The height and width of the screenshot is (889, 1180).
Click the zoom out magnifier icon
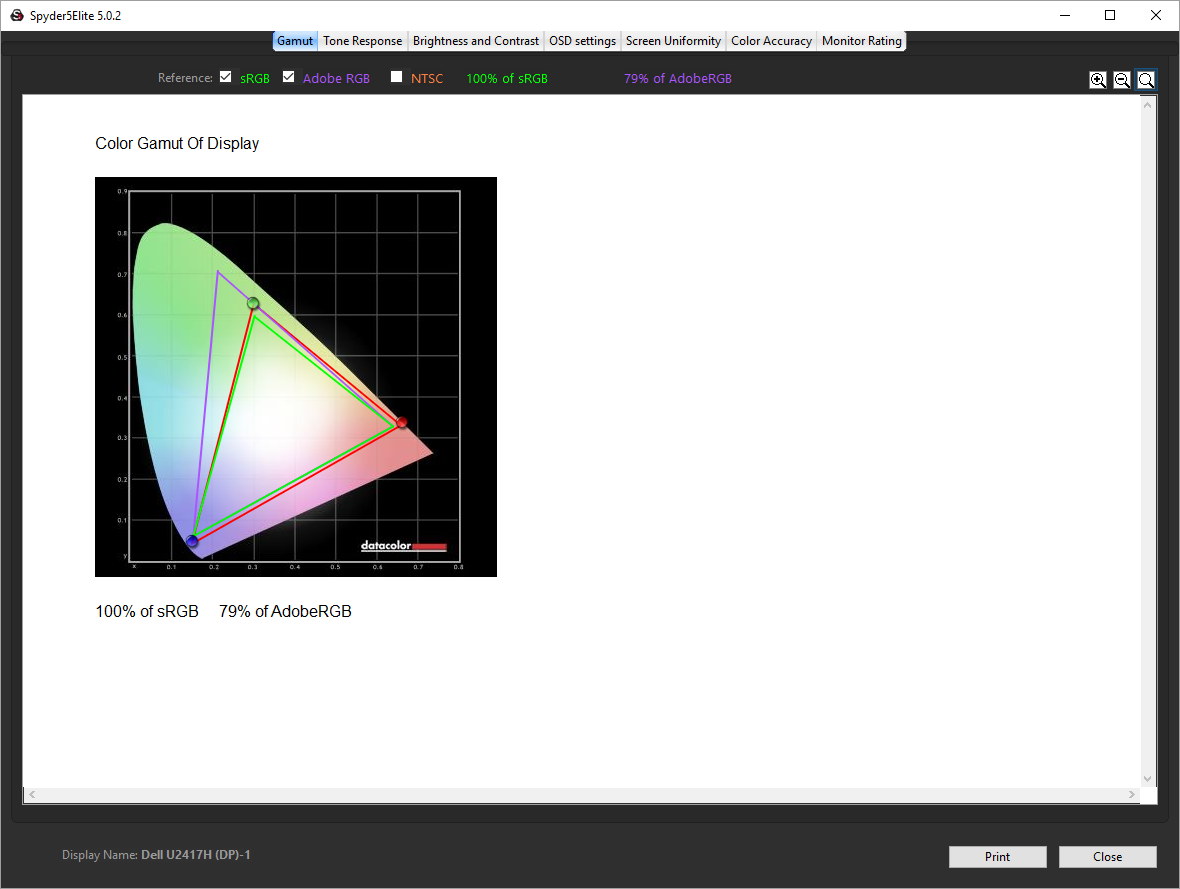click(x=1122, y=80)
